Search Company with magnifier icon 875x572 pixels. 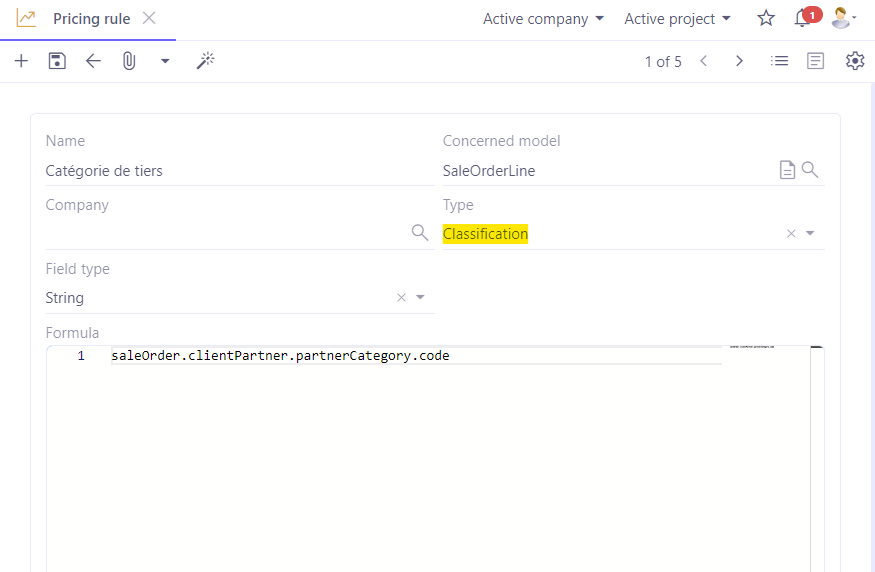420,233
